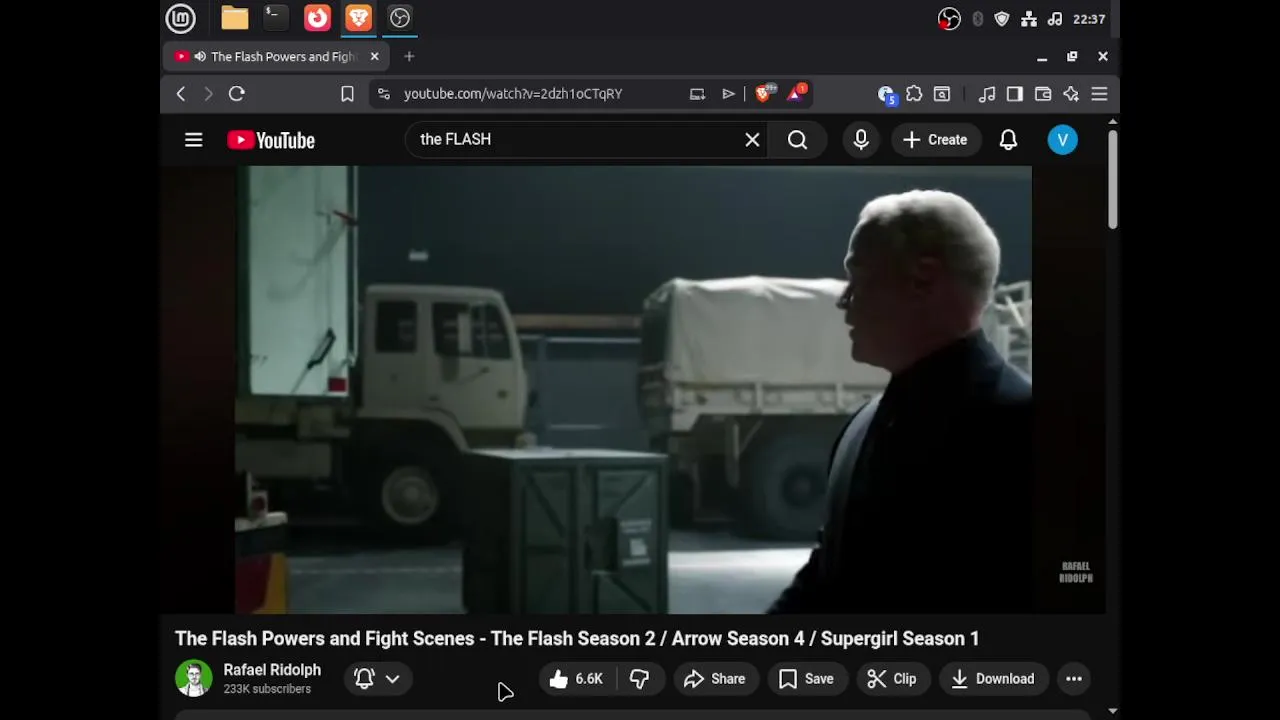The height and width of the screenshot is (720, 1280).
Task: Save video to a playlist
Action: coord(806,679)
